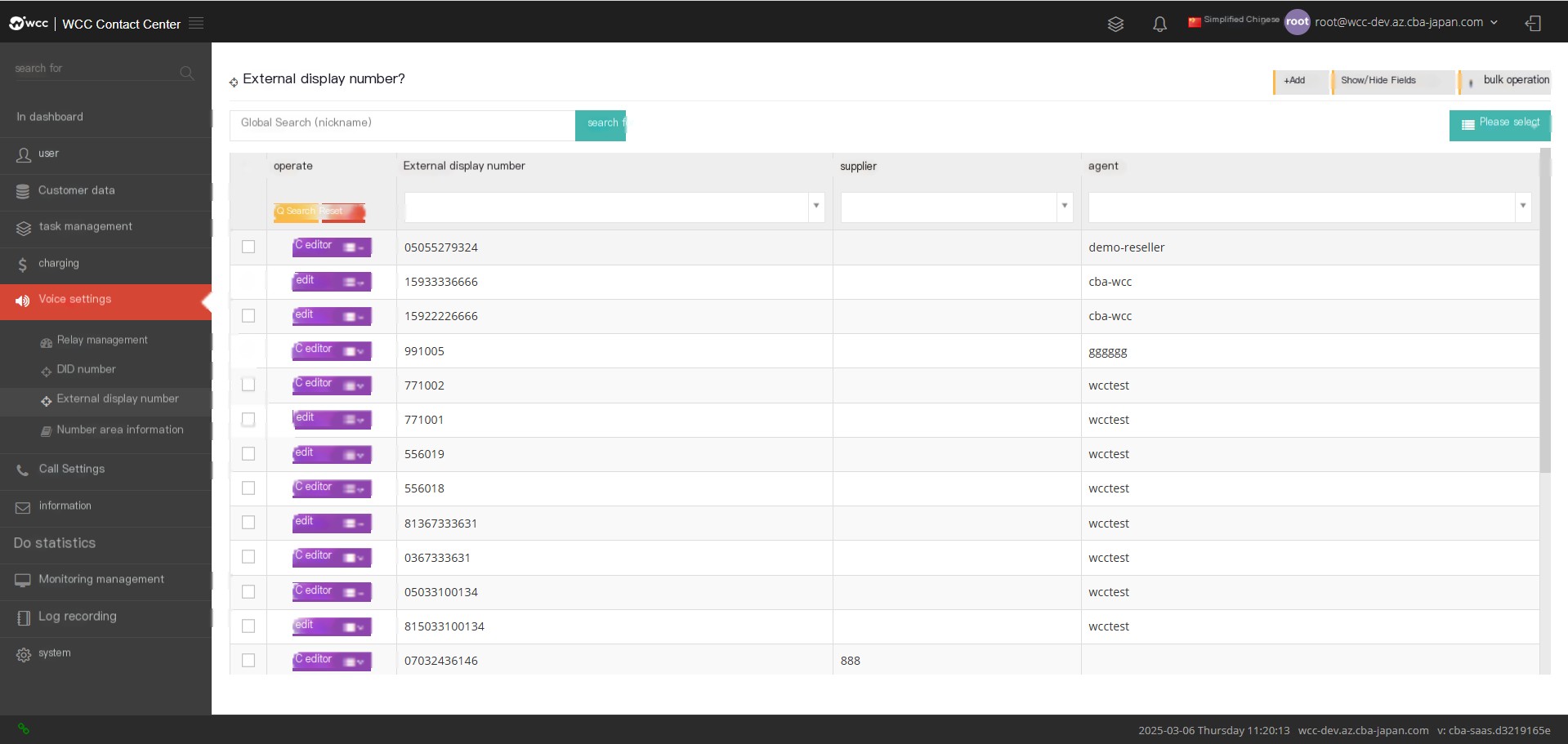Open action dropdown for row 05033100134
Viewport: 1568px width, 744px height.
click(x=355, y=592)
